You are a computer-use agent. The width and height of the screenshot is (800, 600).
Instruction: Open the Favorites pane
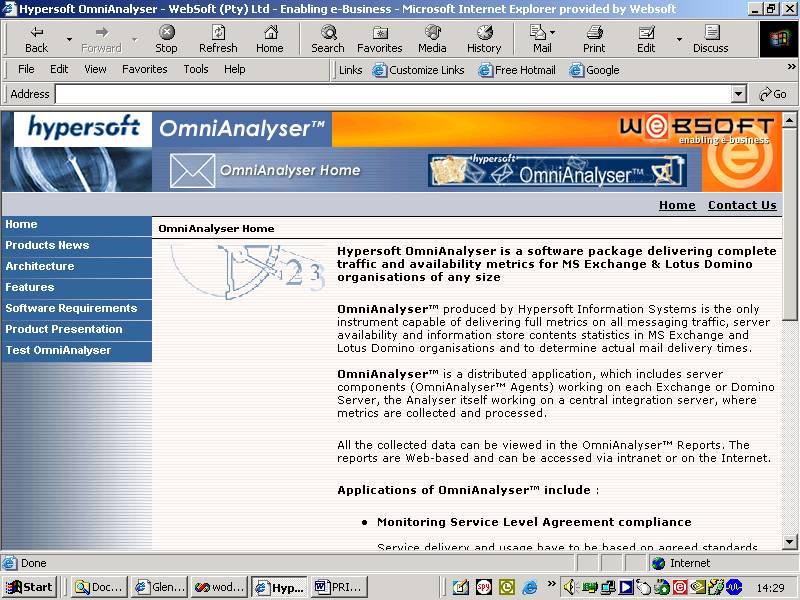click(x=380, y=39)
